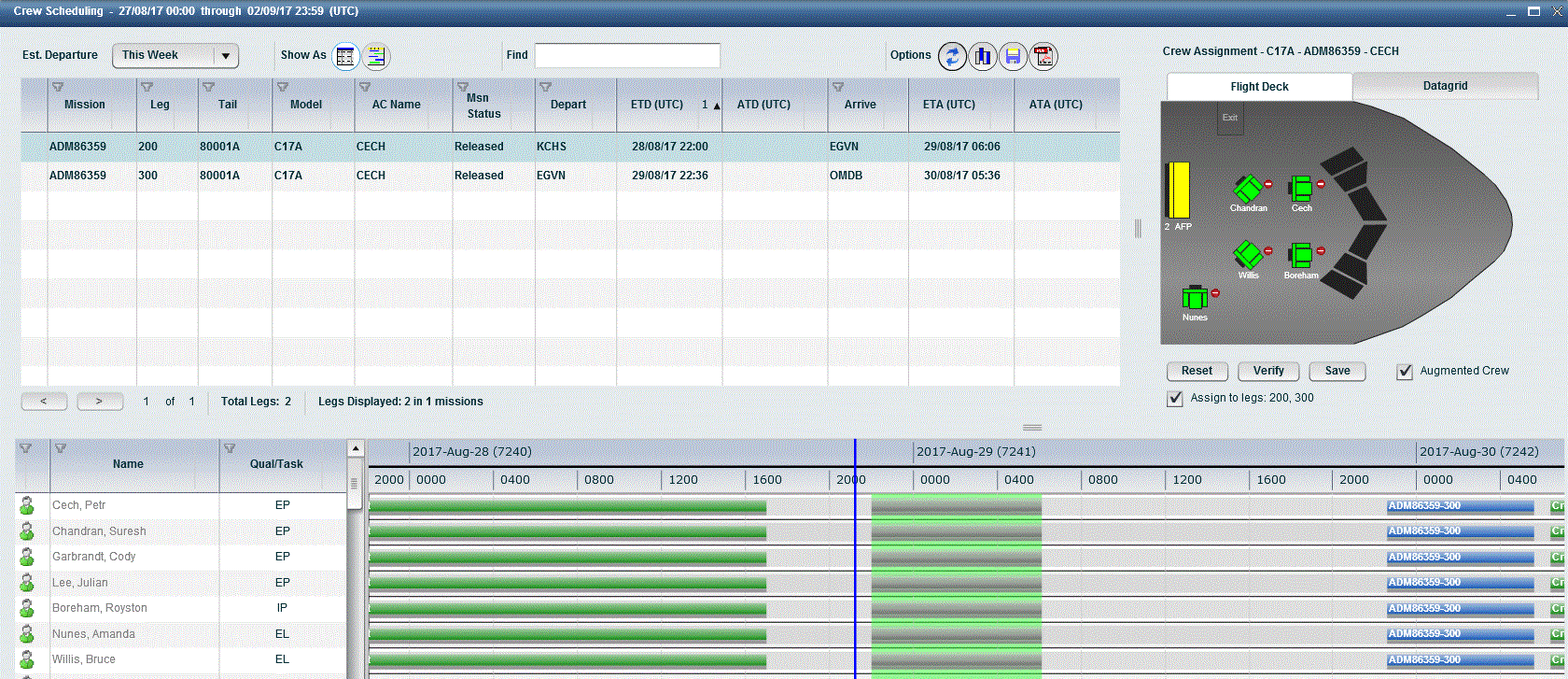Open the bar chart icon in Options

(982, 56)
